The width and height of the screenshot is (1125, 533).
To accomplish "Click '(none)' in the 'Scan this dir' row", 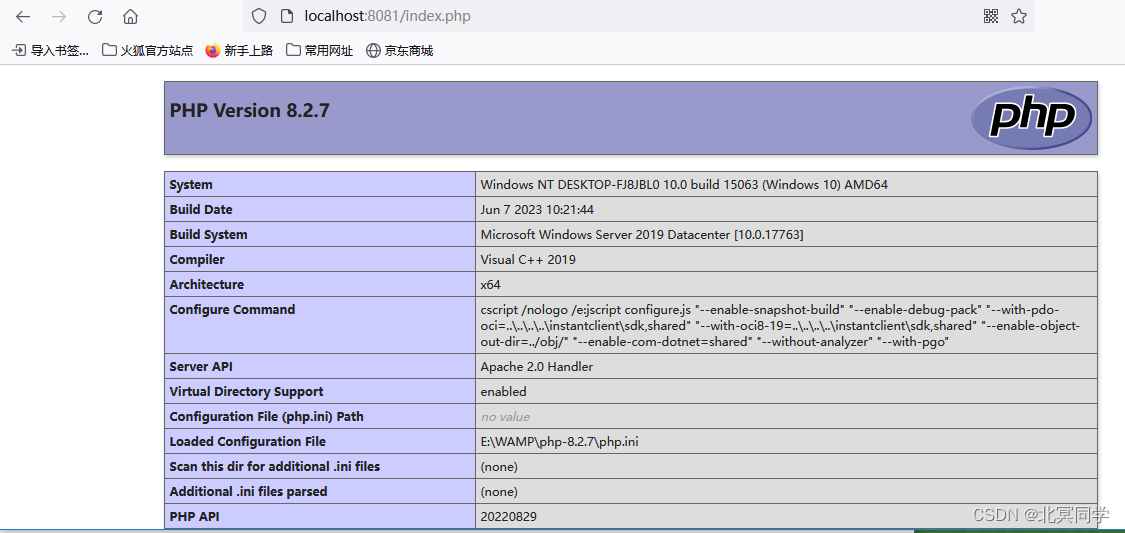I will point(499,467).
